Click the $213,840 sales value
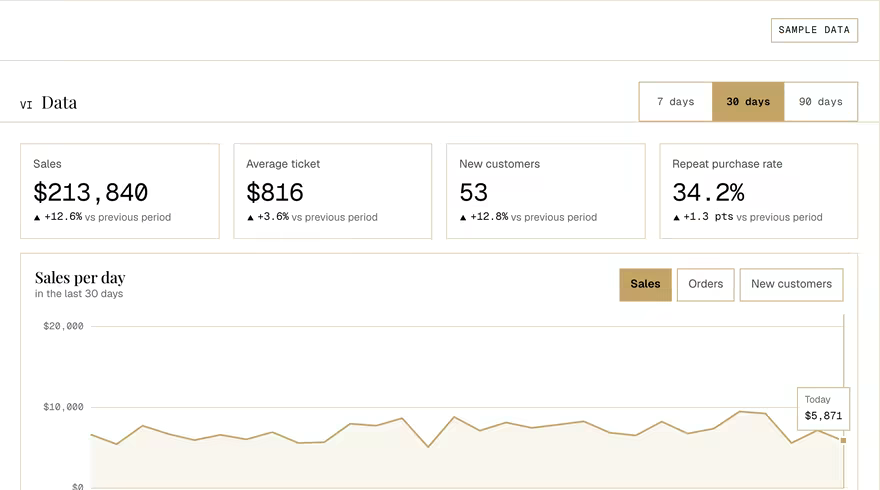The width and height of the screenshot is (880, 490). click(90, 193)
